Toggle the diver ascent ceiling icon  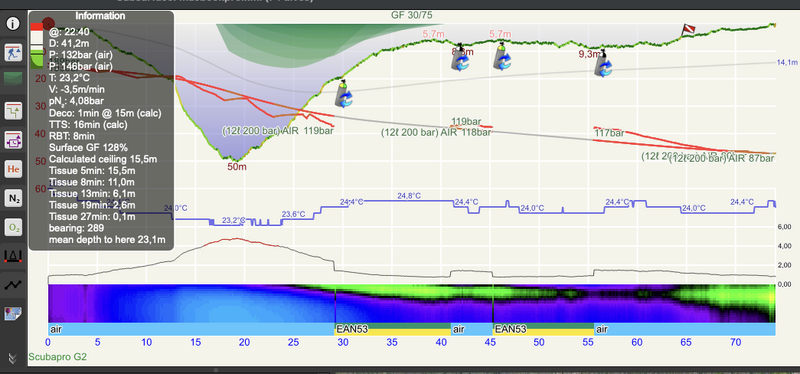coord(12,53)
